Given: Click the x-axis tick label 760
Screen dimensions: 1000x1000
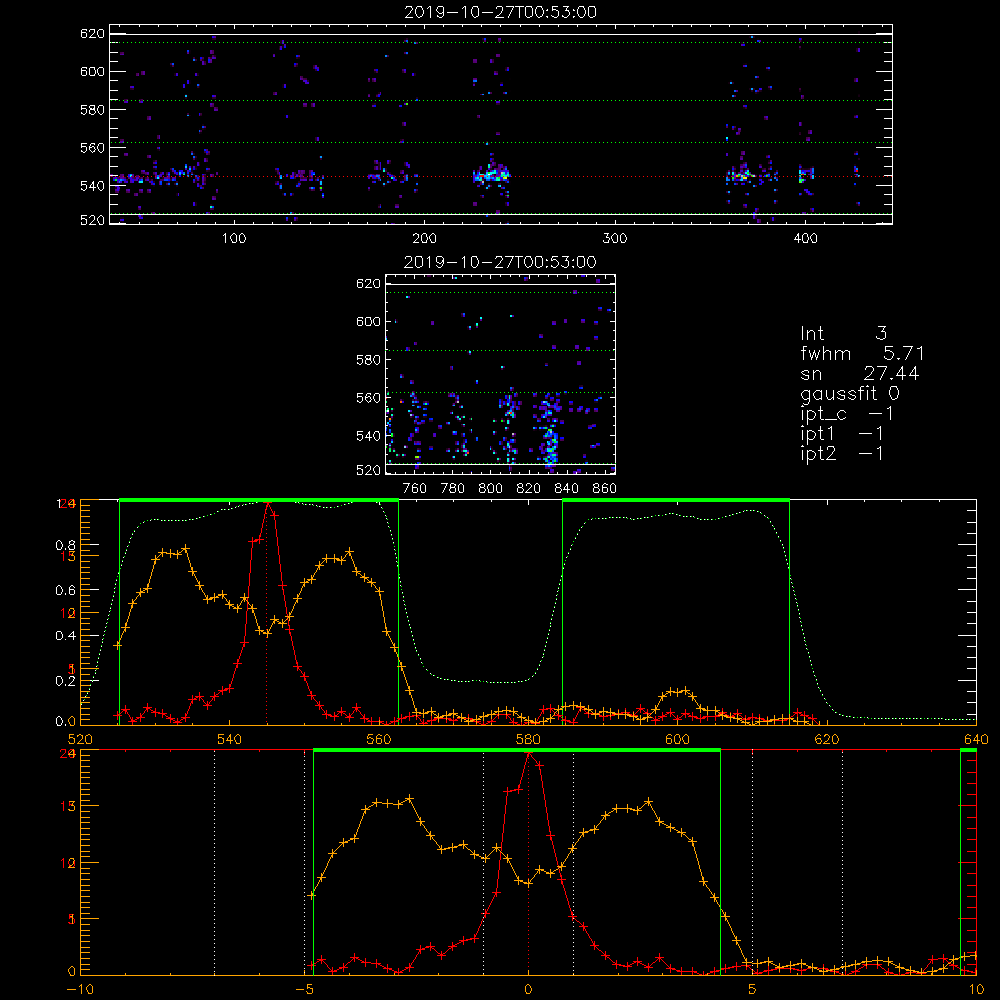Looking at the screenshot, I should pos(415,489).
